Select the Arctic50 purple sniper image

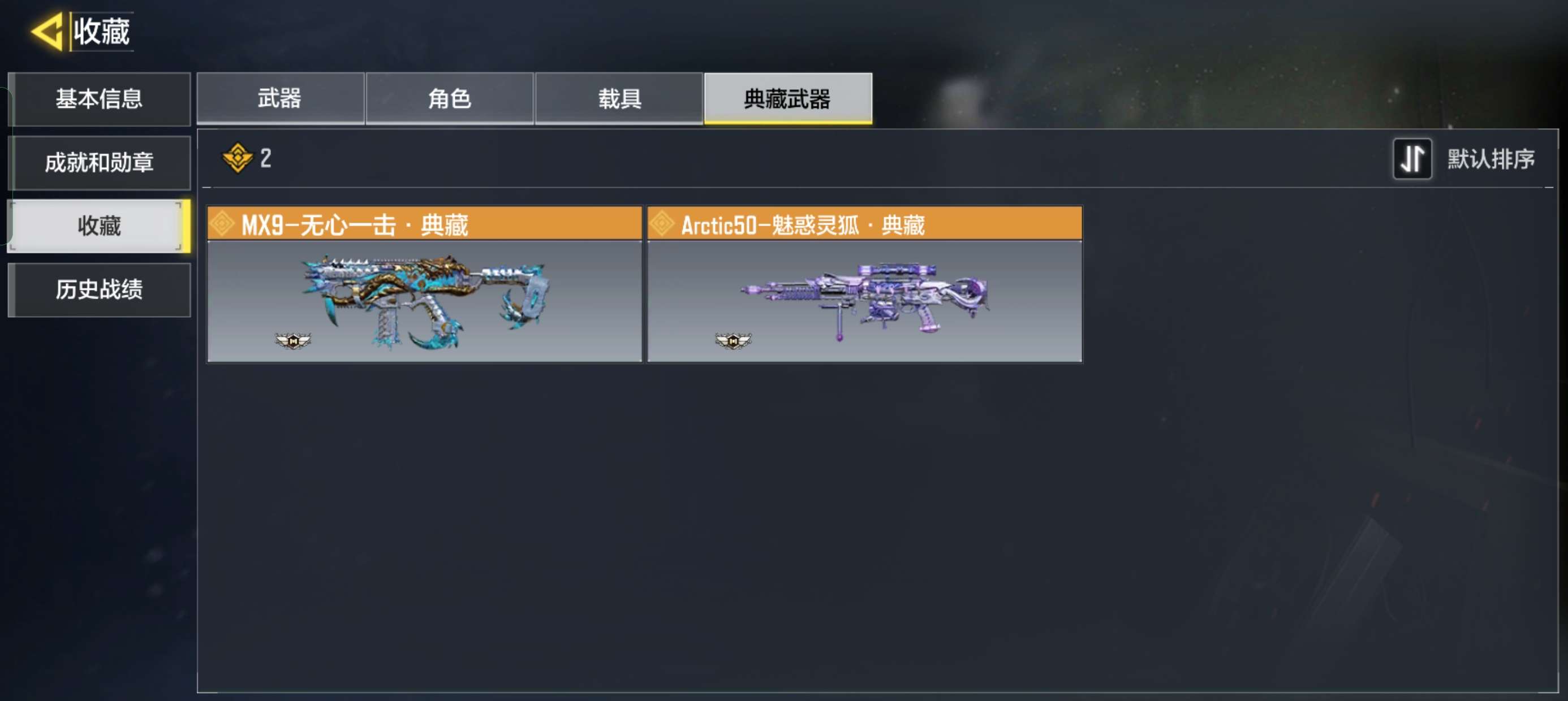point(864,301)
